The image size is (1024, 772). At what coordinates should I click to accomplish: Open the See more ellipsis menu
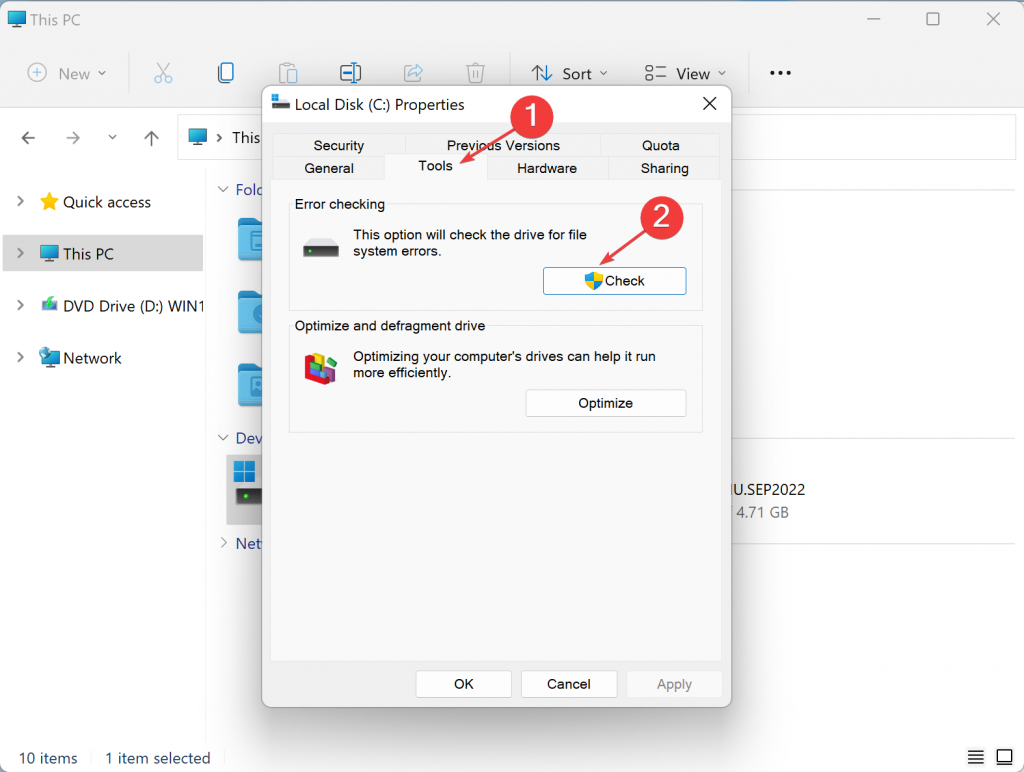coord(780,73)
